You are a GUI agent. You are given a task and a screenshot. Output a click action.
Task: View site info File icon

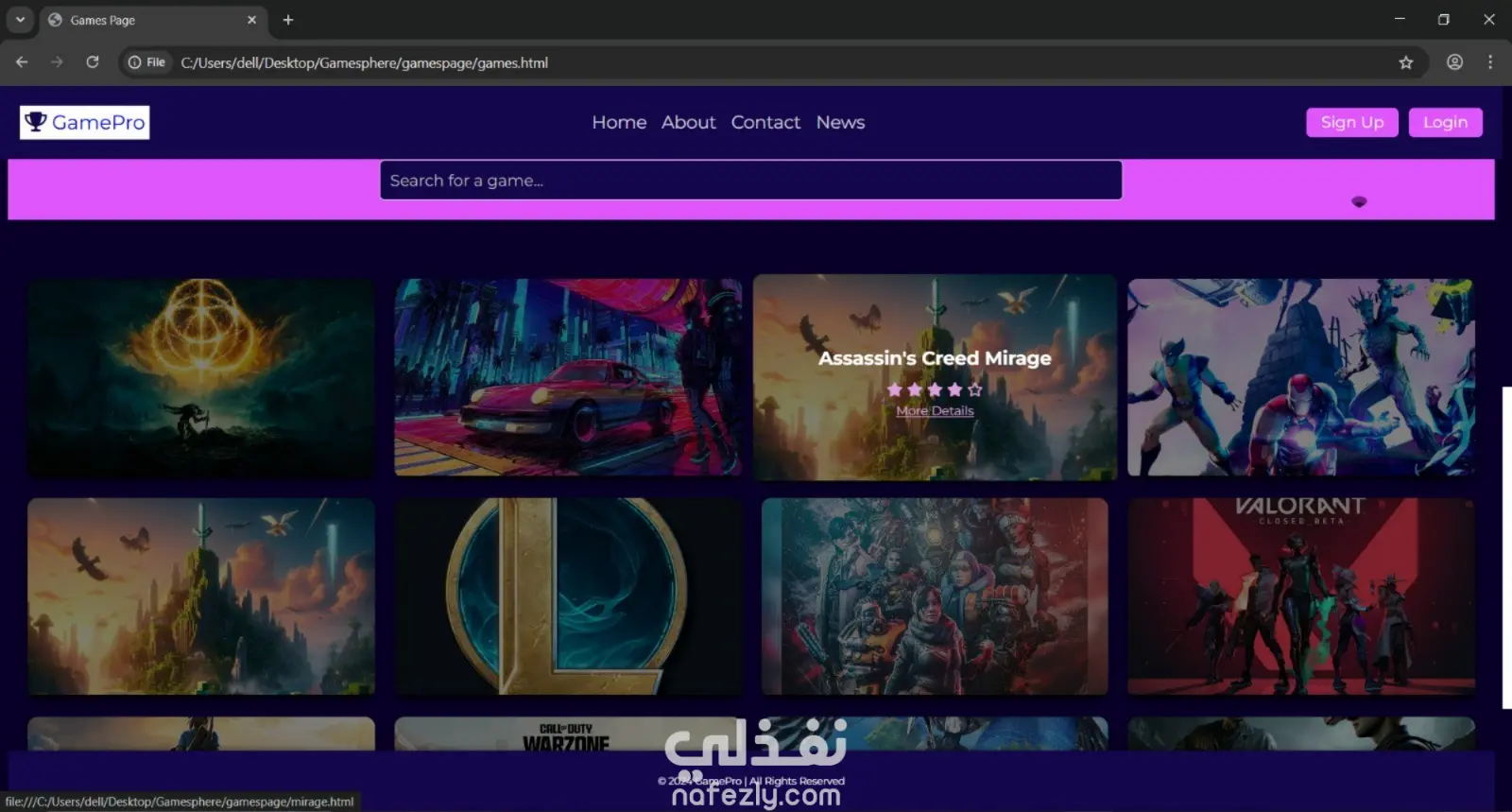tap(146, 62)
